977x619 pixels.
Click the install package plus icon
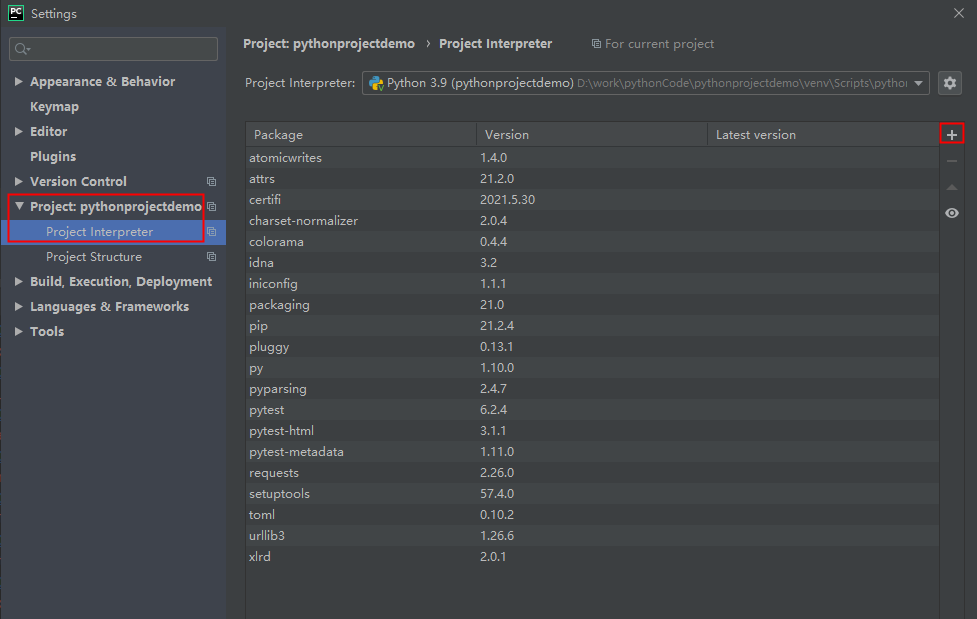pyautogui.click(x=951, y=134)
